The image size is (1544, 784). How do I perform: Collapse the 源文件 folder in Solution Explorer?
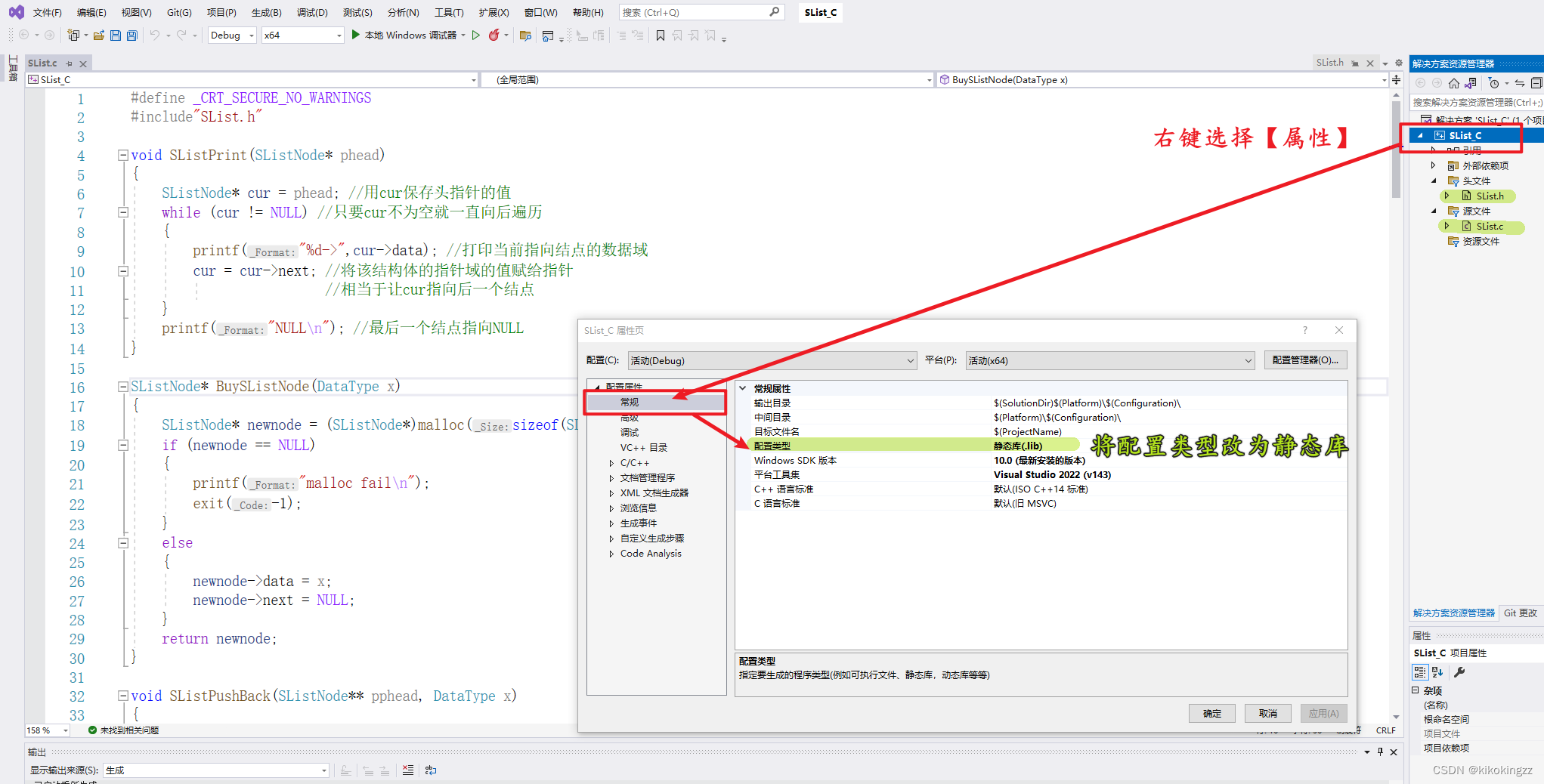pos(1433,211)
